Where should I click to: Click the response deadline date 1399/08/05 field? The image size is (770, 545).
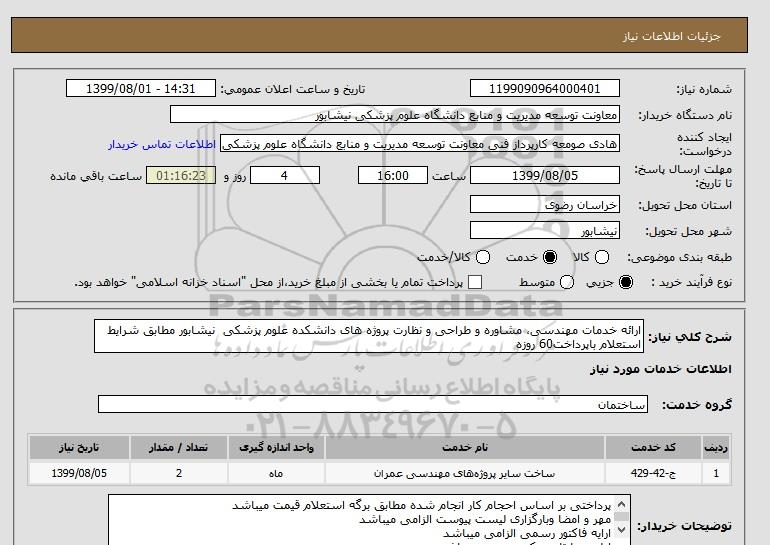tap(545, 175)
